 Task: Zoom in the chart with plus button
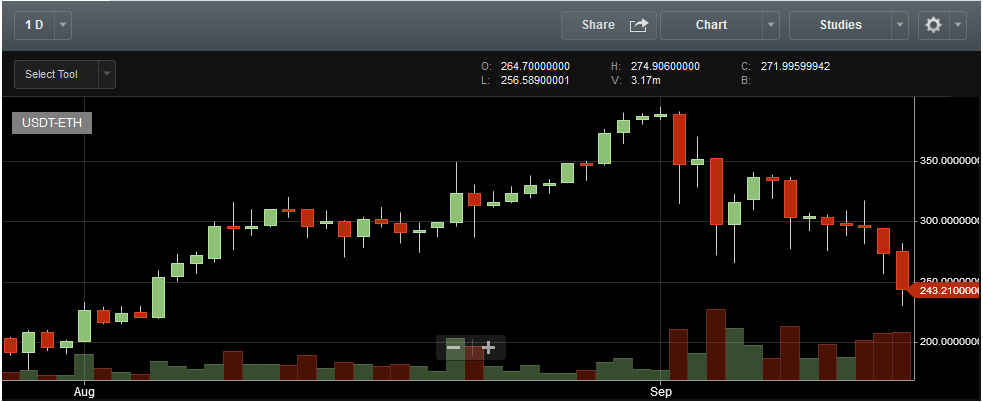[x=488, y=347]
